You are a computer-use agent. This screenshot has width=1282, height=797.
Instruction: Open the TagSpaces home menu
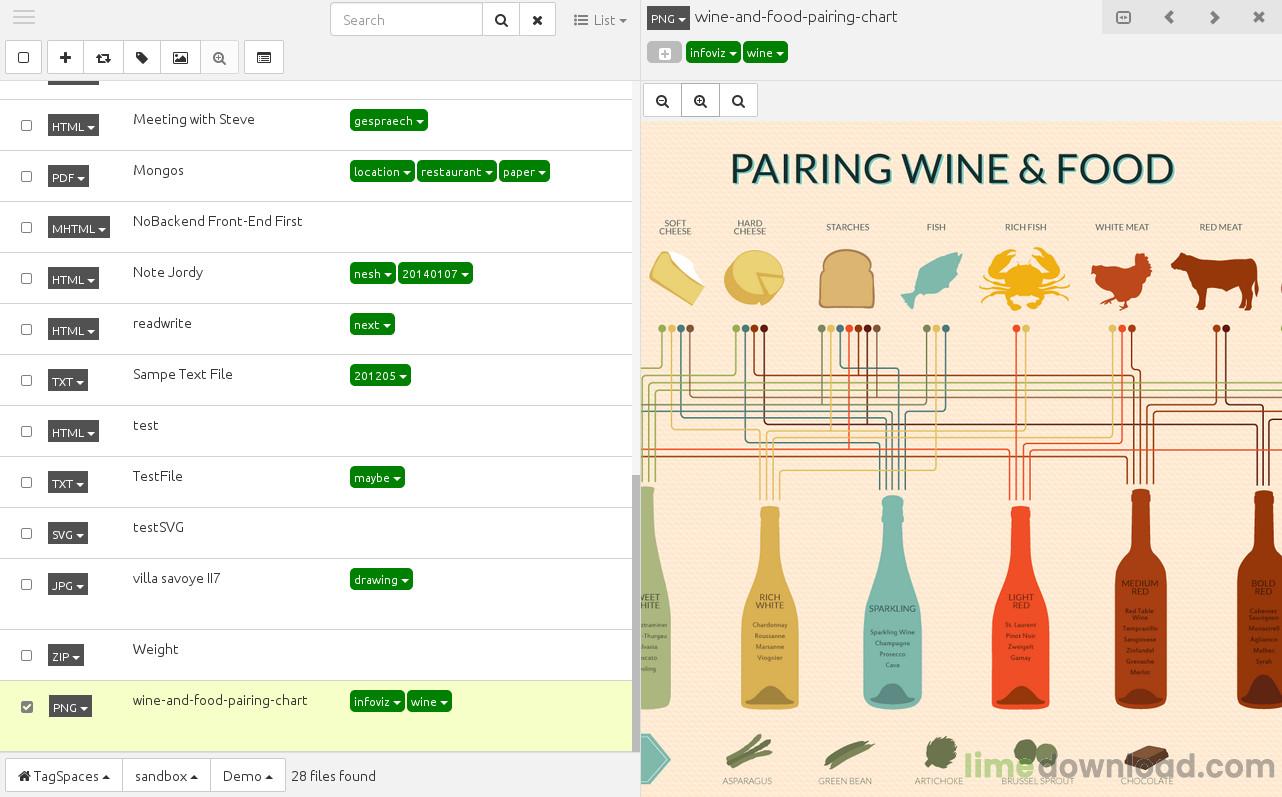click(64, 776)
